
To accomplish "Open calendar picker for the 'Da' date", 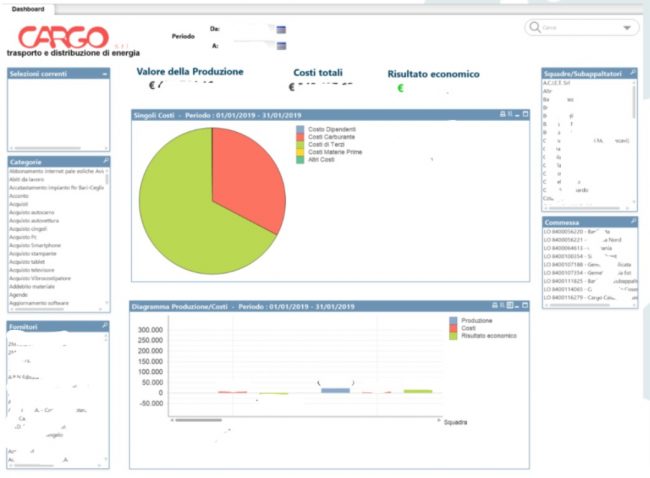I will [x=281, y=30].
